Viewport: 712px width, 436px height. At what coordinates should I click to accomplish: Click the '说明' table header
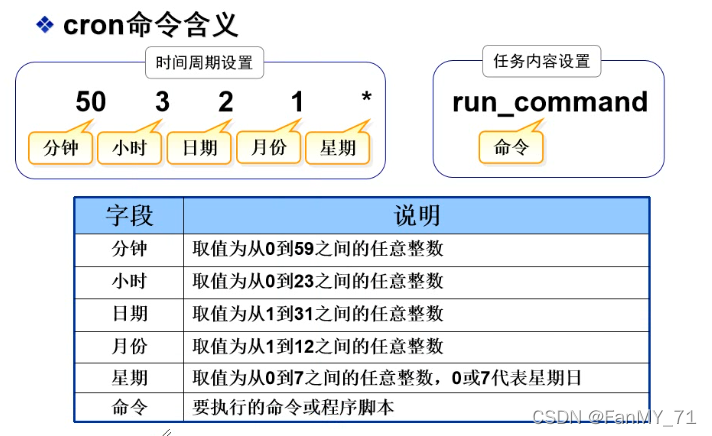[x=416, y=216]
